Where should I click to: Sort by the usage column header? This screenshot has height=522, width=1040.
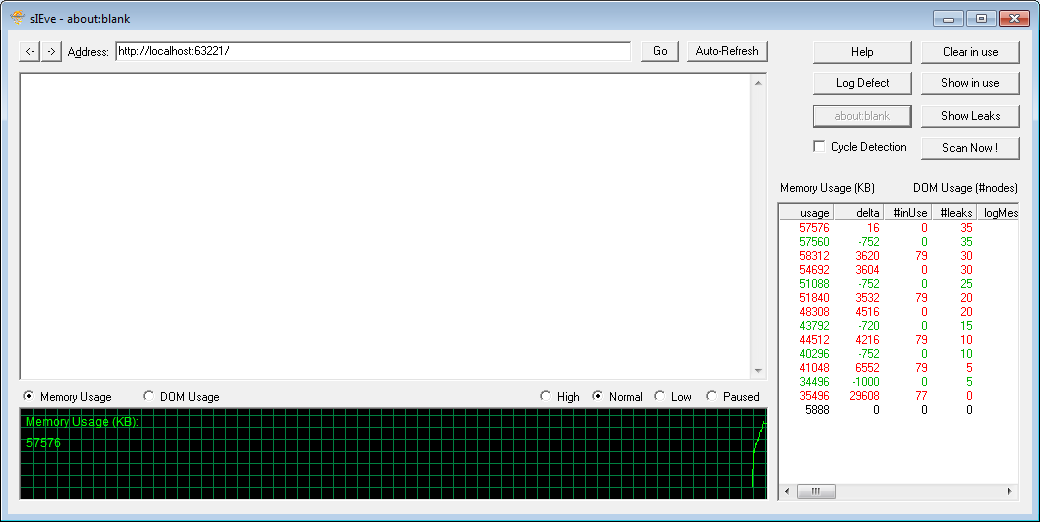coord(806,213)
